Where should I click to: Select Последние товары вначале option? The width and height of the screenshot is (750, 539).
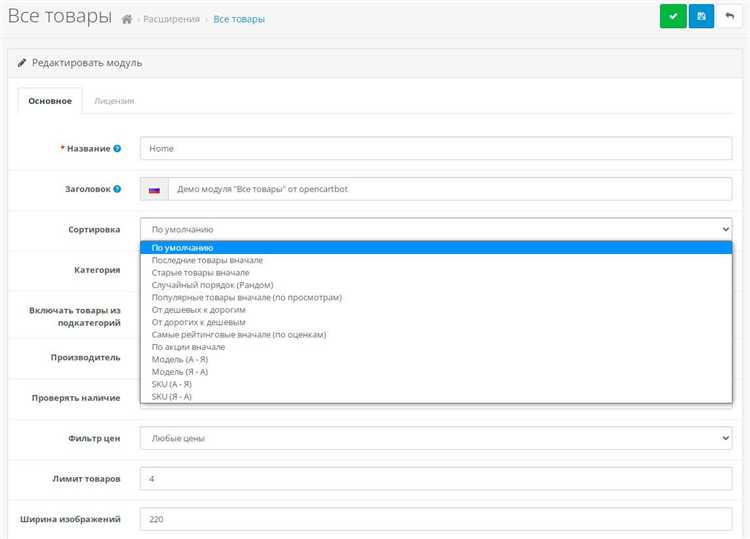point(436,260)
